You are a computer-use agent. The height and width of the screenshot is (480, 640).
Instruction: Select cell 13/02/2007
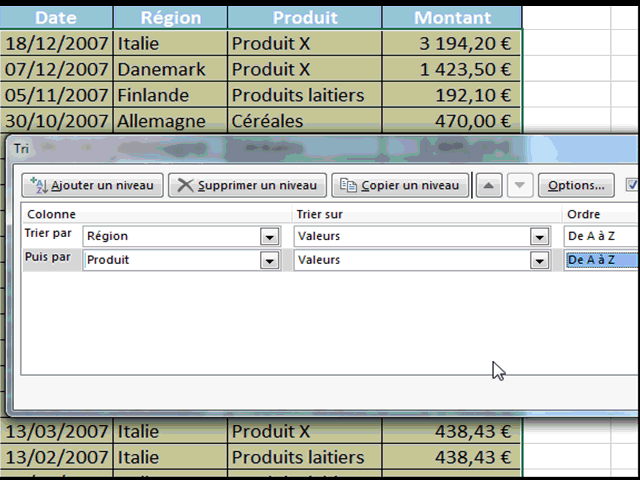coord(56,457)
